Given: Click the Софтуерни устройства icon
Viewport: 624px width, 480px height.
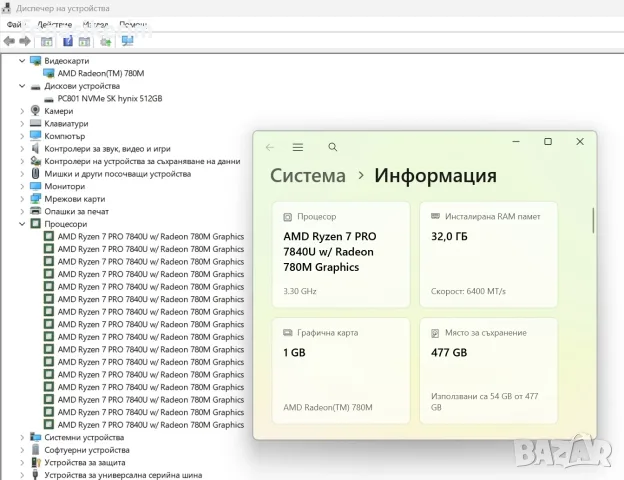Looking at the screenshot, I should 35,449.
